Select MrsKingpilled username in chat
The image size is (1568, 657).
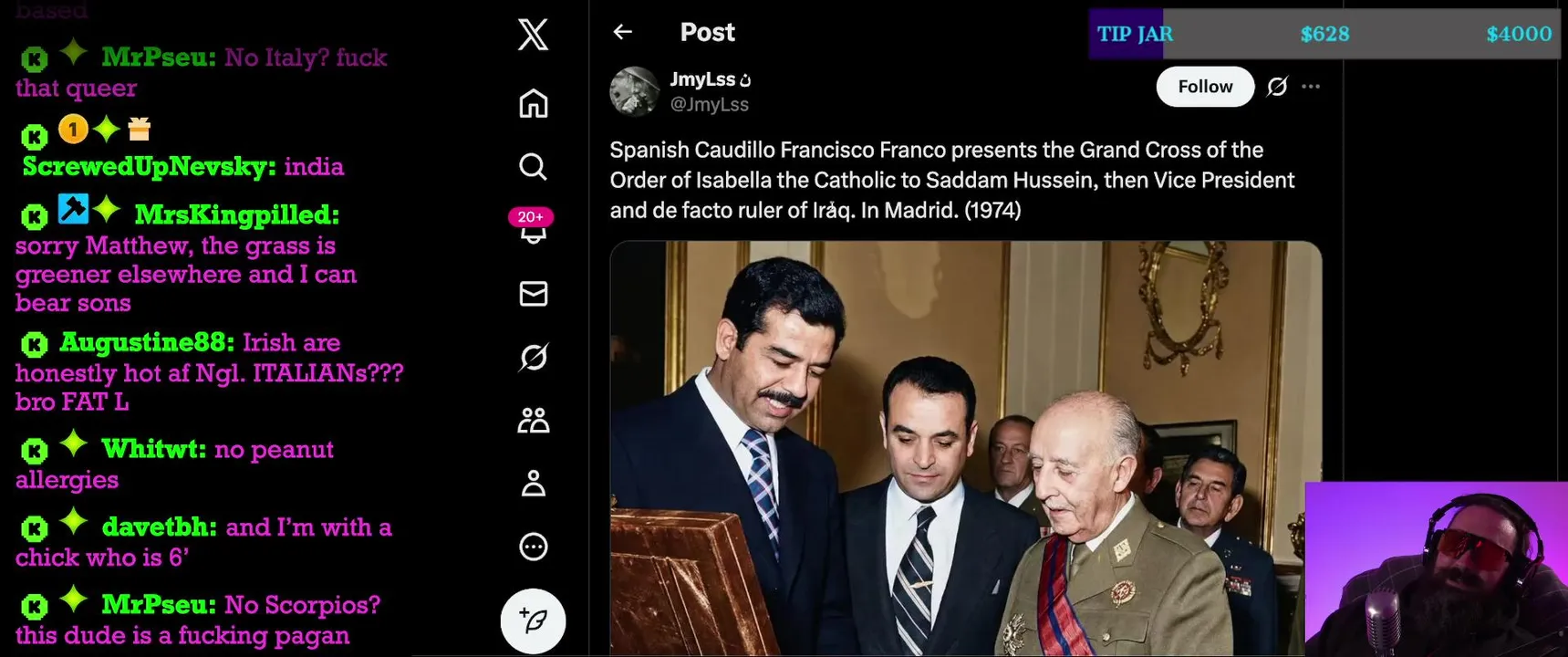237,214
